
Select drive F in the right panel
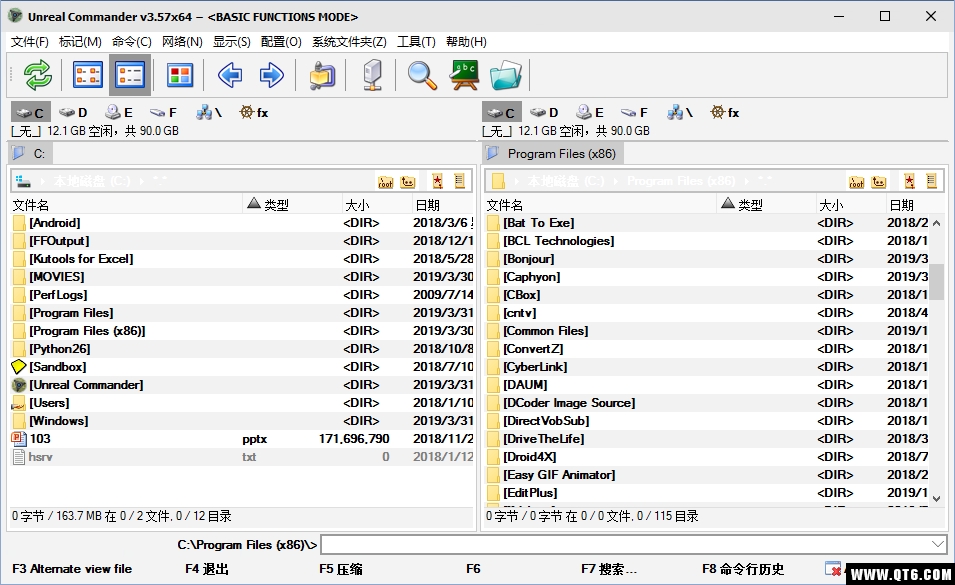[x=635, y=113]
